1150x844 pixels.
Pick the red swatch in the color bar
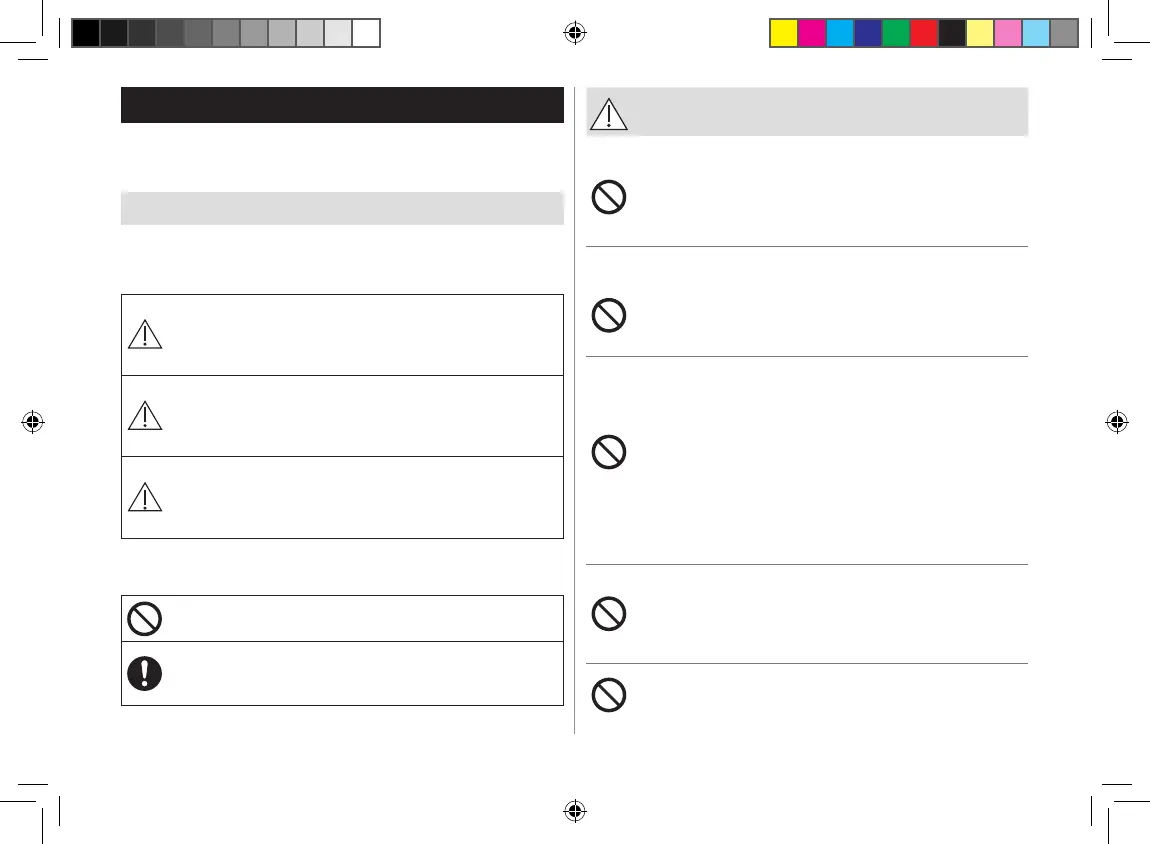click(x=923, y=34)
